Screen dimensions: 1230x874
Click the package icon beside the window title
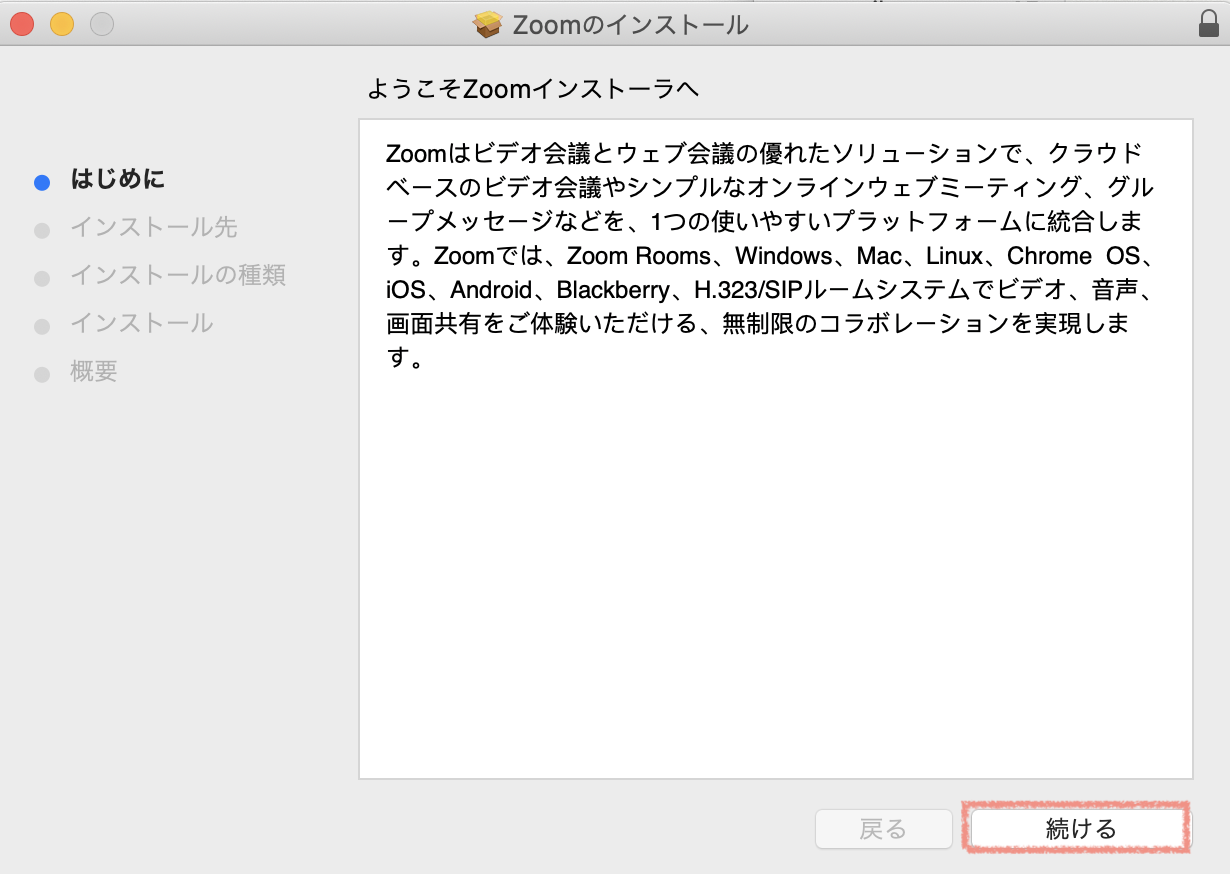pos(488,24)
